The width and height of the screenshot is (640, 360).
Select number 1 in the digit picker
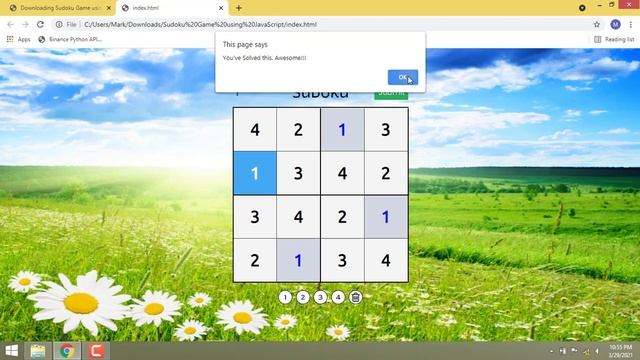click(285, 297)
